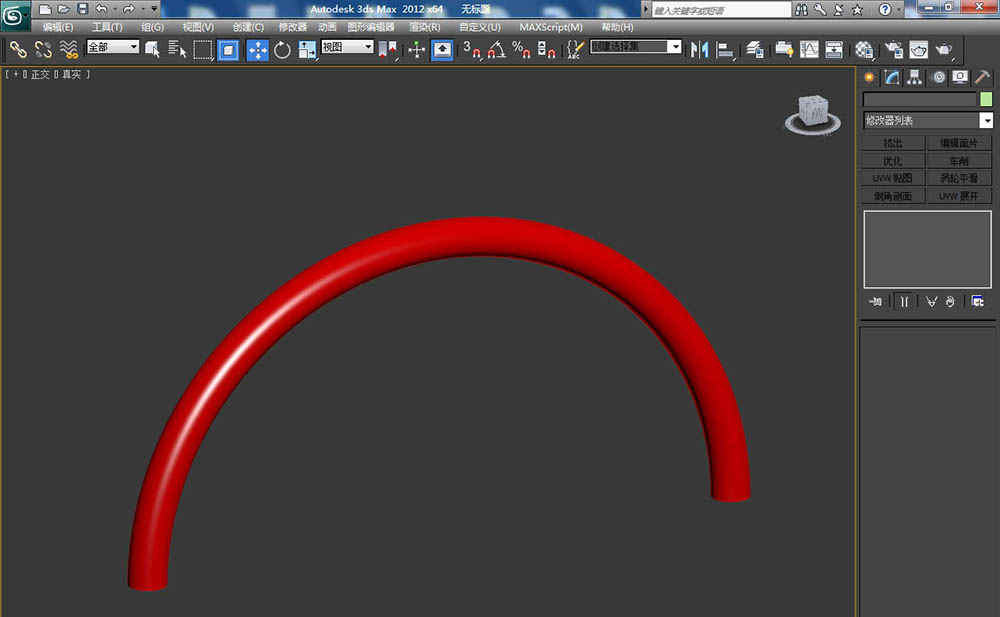Select the Select and Move tool

click(257, 49)
